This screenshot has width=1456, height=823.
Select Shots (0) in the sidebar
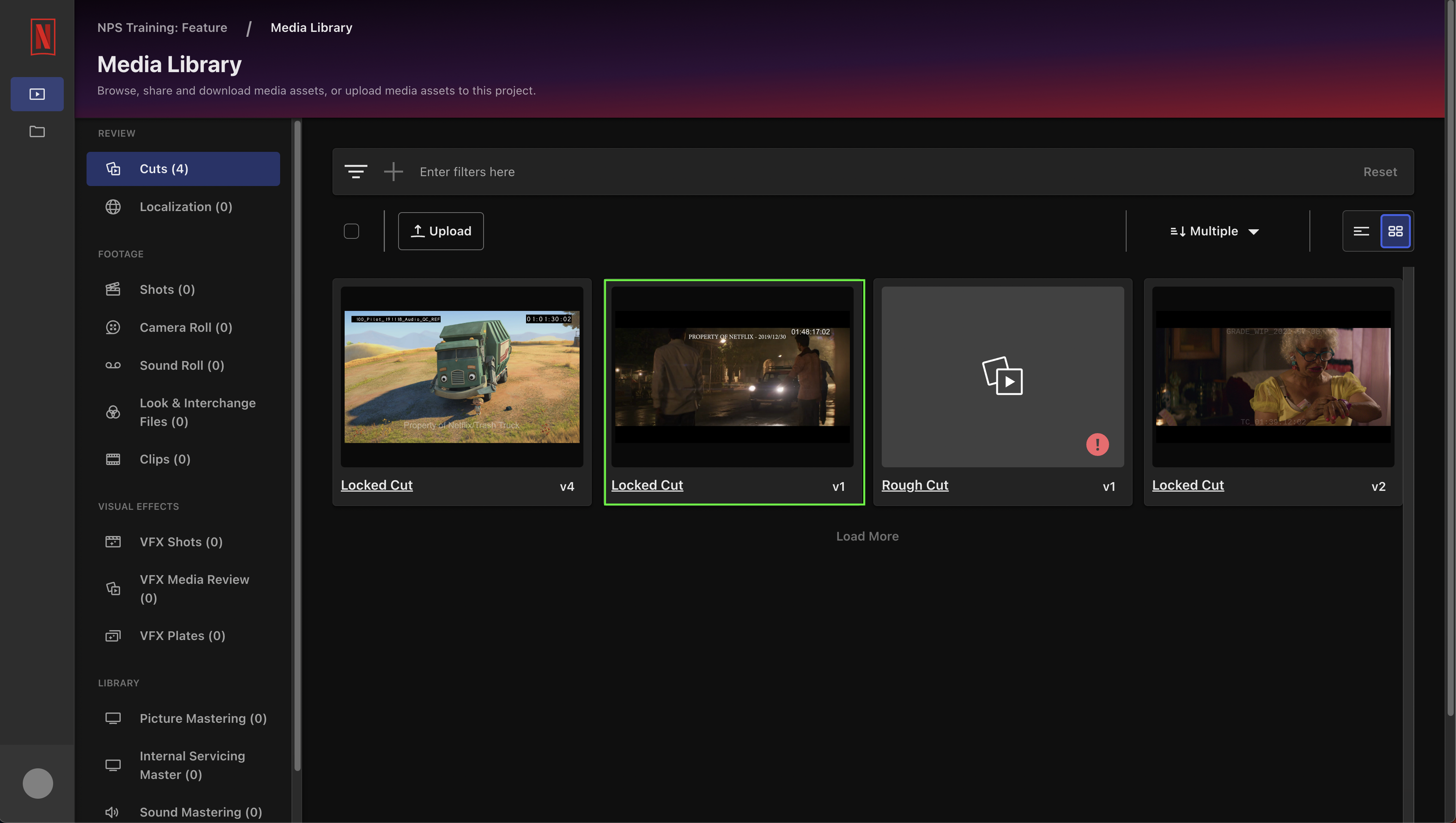[183, 289]
